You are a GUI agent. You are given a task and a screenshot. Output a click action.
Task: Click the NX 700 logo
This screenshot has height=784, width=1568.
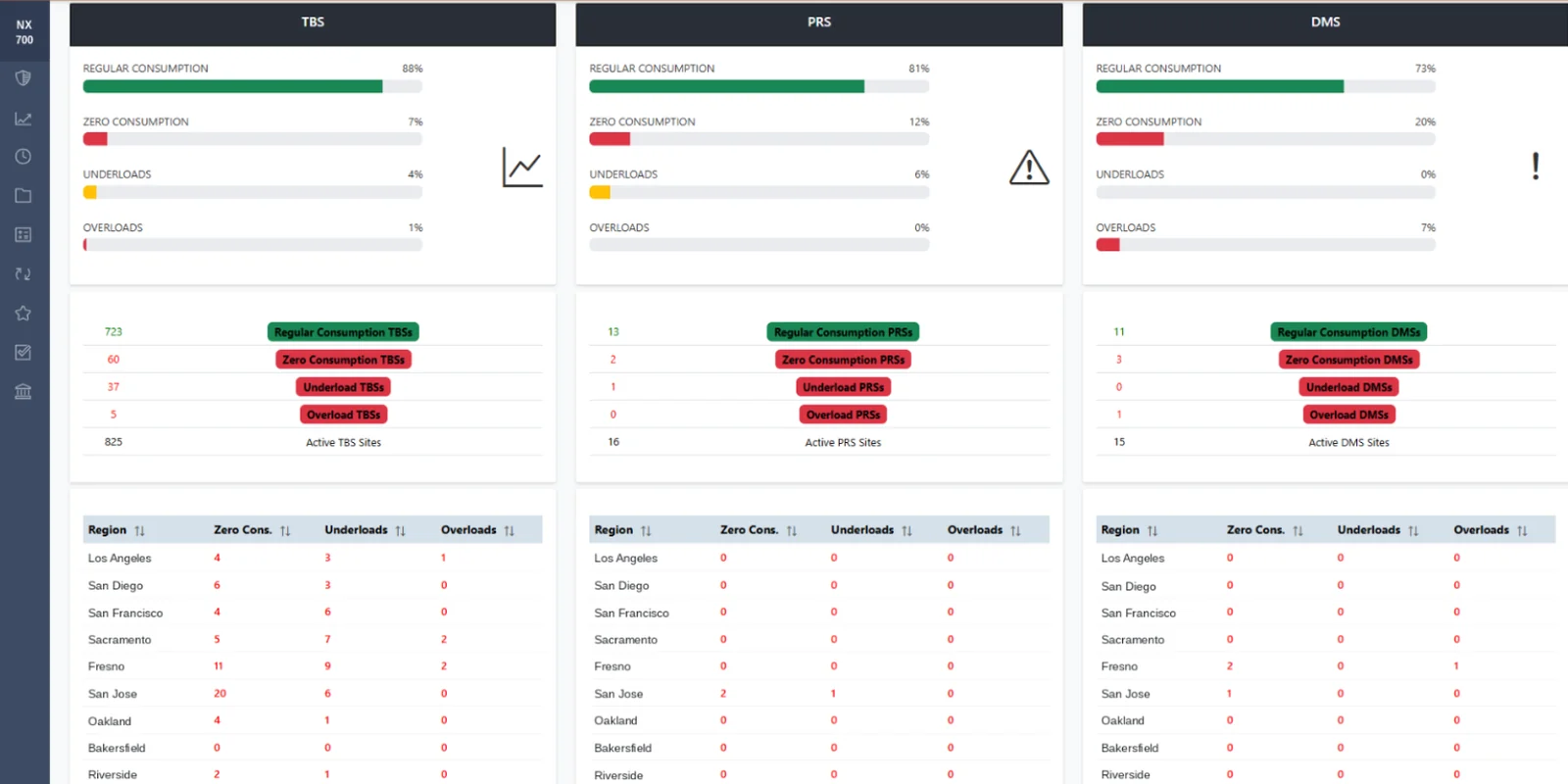24,32
